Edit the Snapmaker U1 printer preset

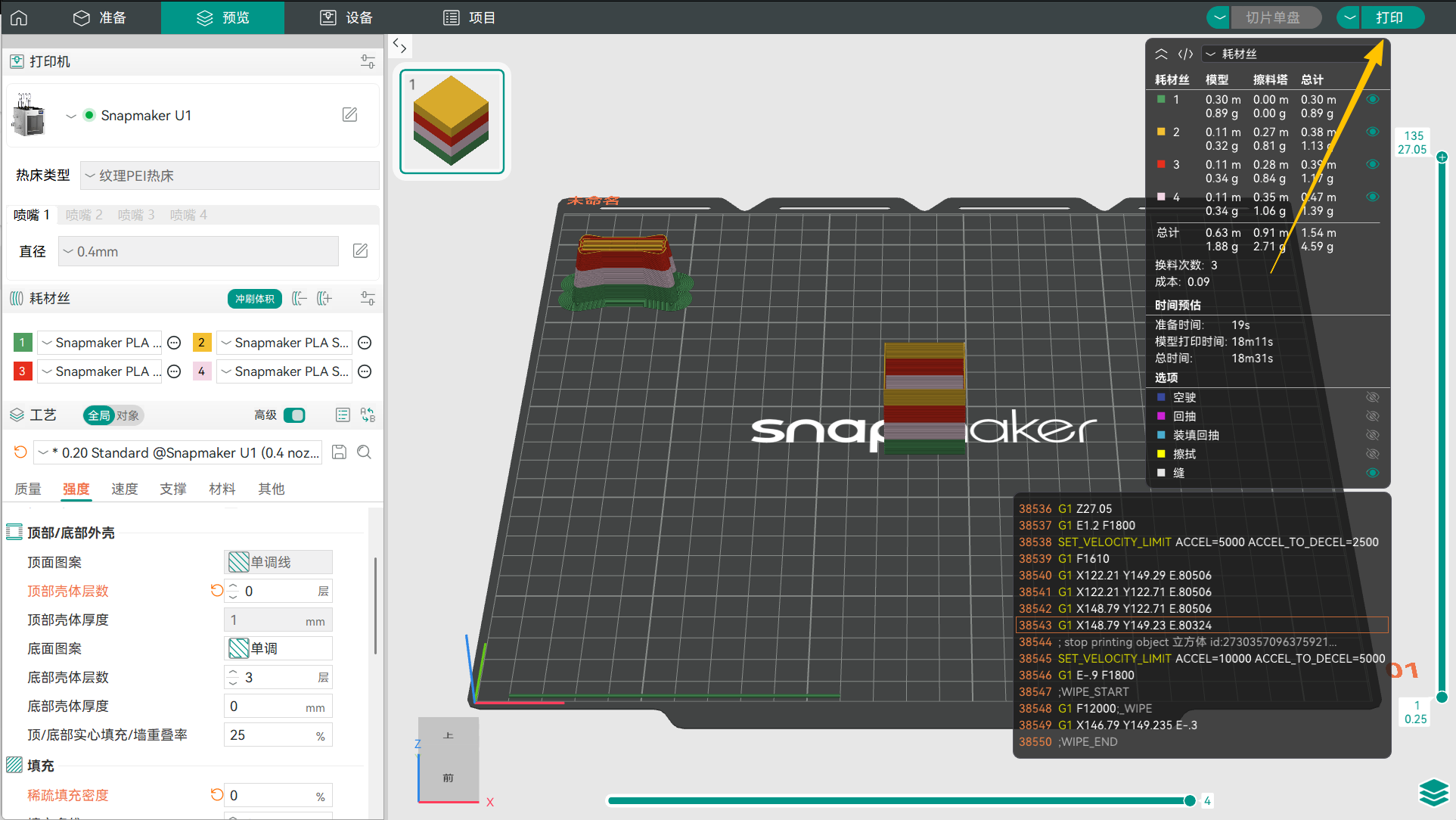(x=349, y=115)
